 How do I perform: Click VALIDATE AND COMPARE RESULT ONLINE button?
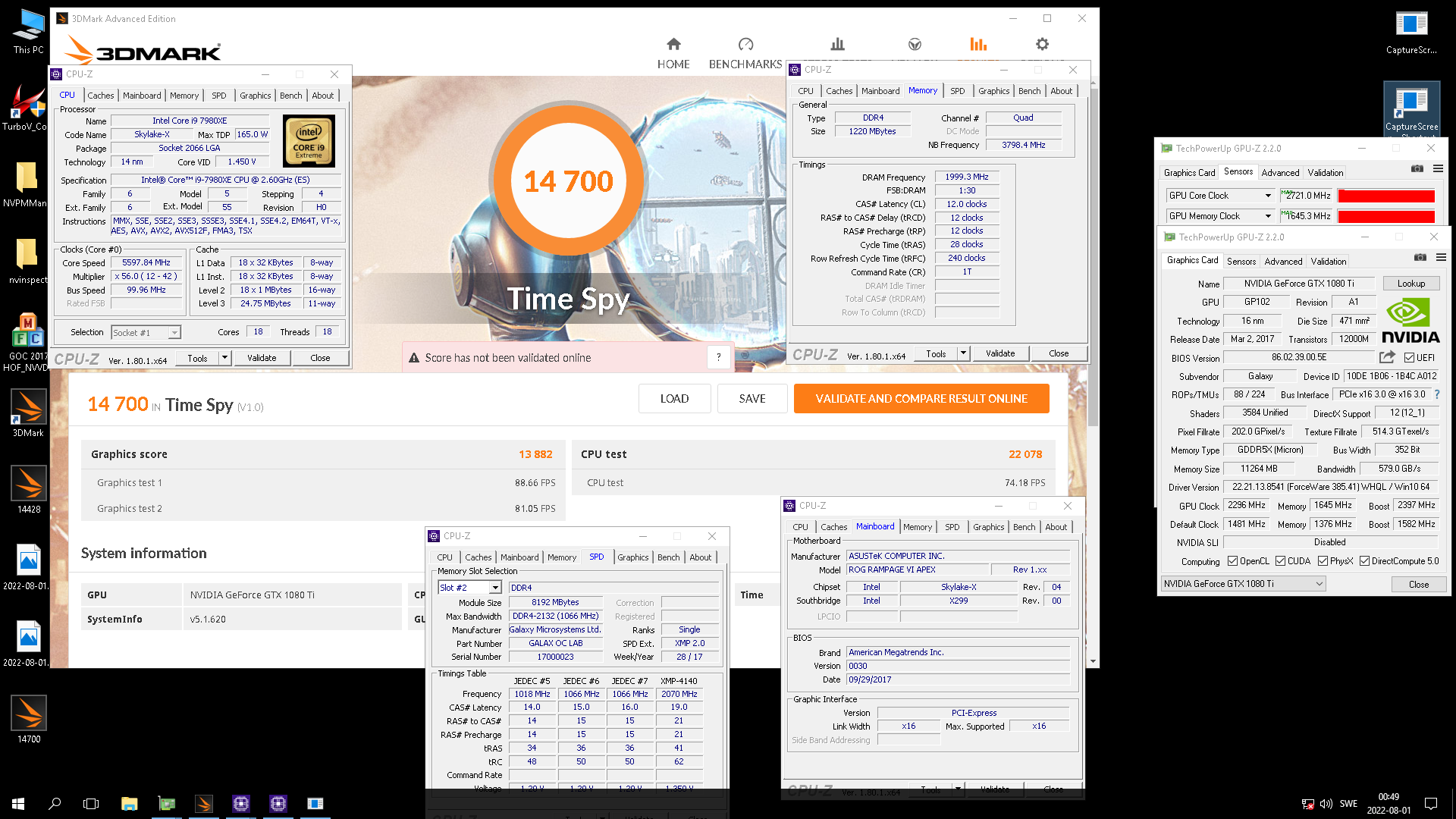(921, 399)
